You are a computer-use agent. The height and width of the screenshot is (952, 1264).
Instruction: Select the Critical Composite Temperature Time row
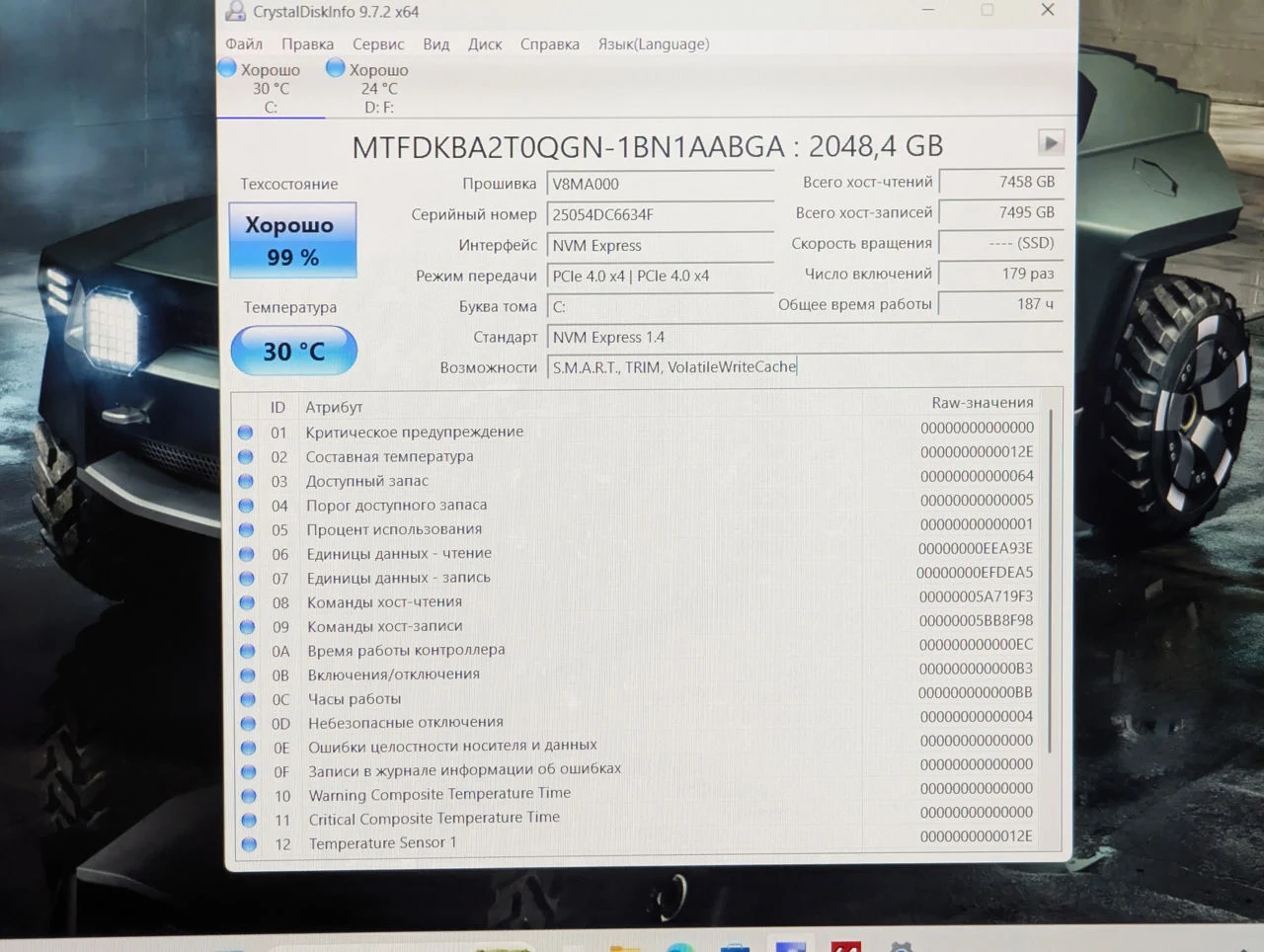pos(637,817)
